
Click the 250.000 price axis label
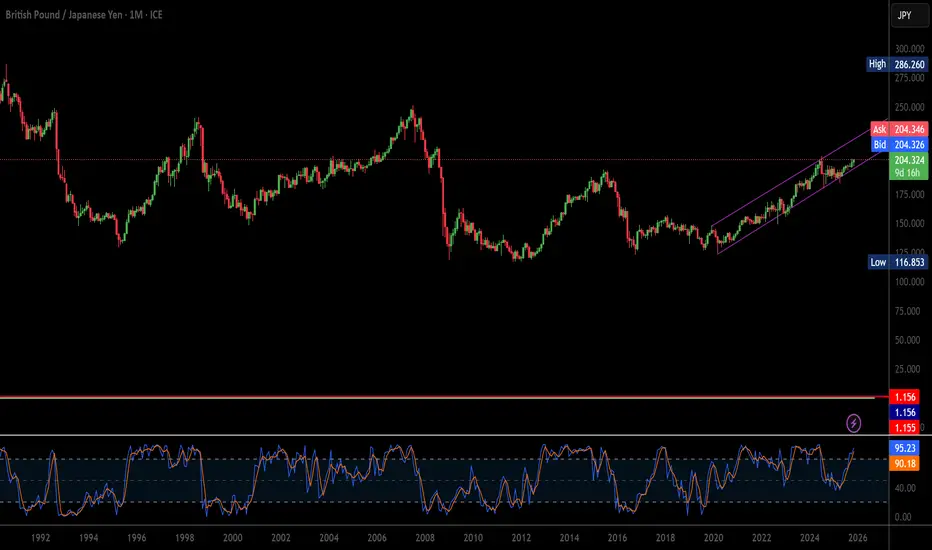909,107
